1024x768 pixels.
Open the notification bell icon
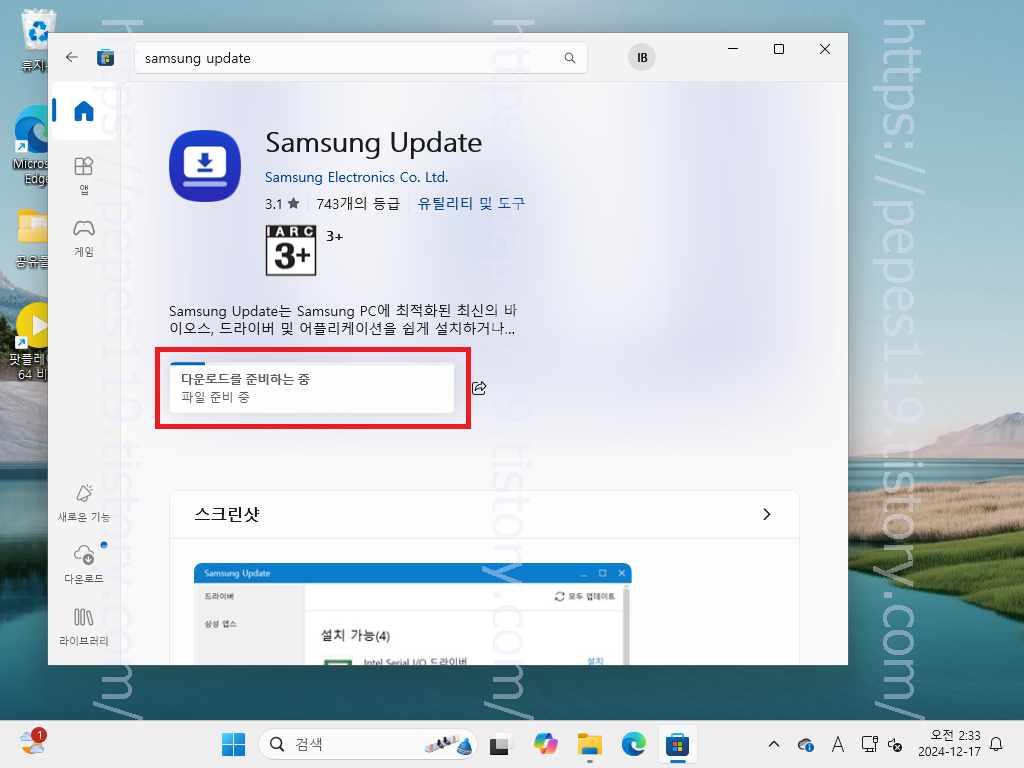pos(996,744)
